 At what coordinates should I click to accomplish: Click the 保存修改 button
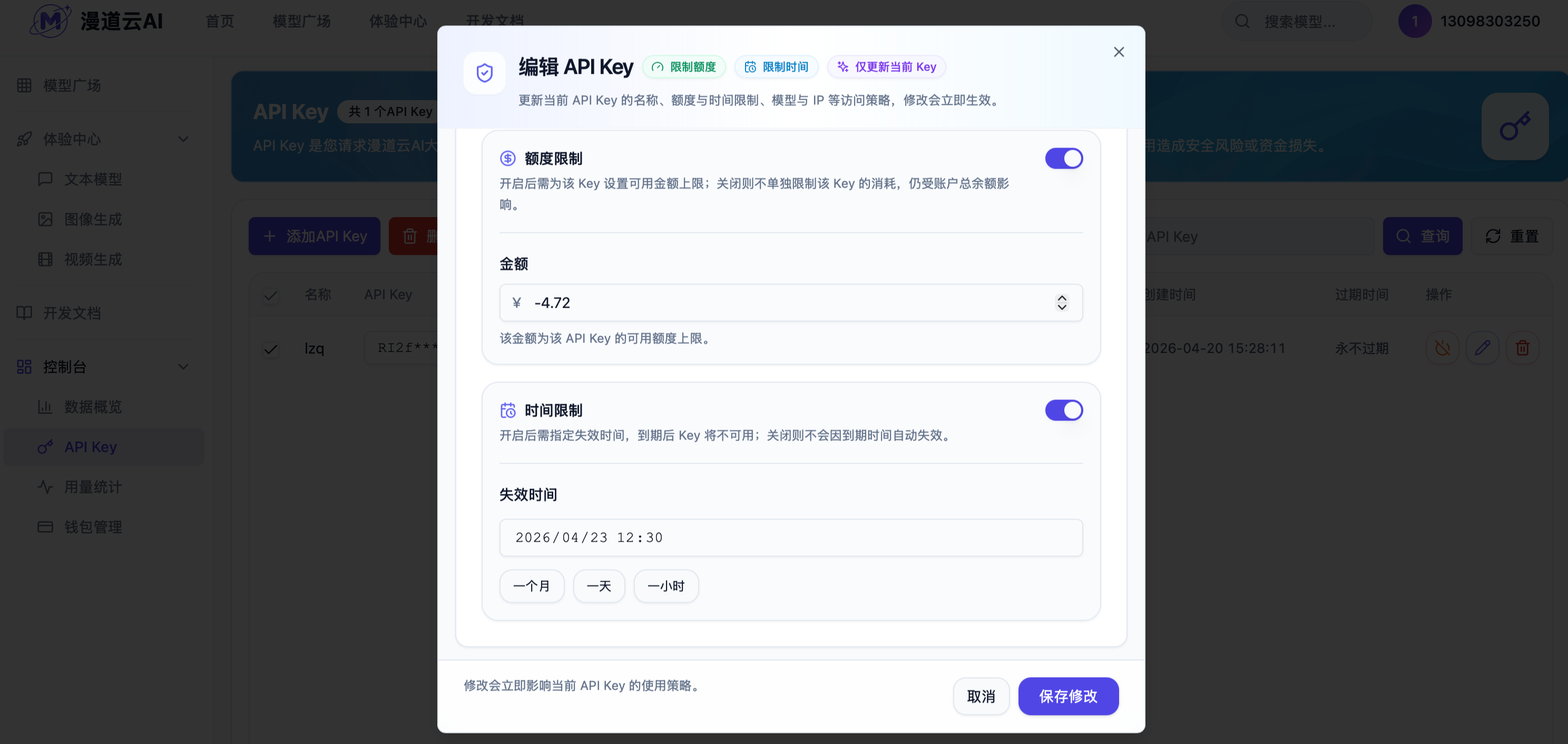(x=1067, y=697)
